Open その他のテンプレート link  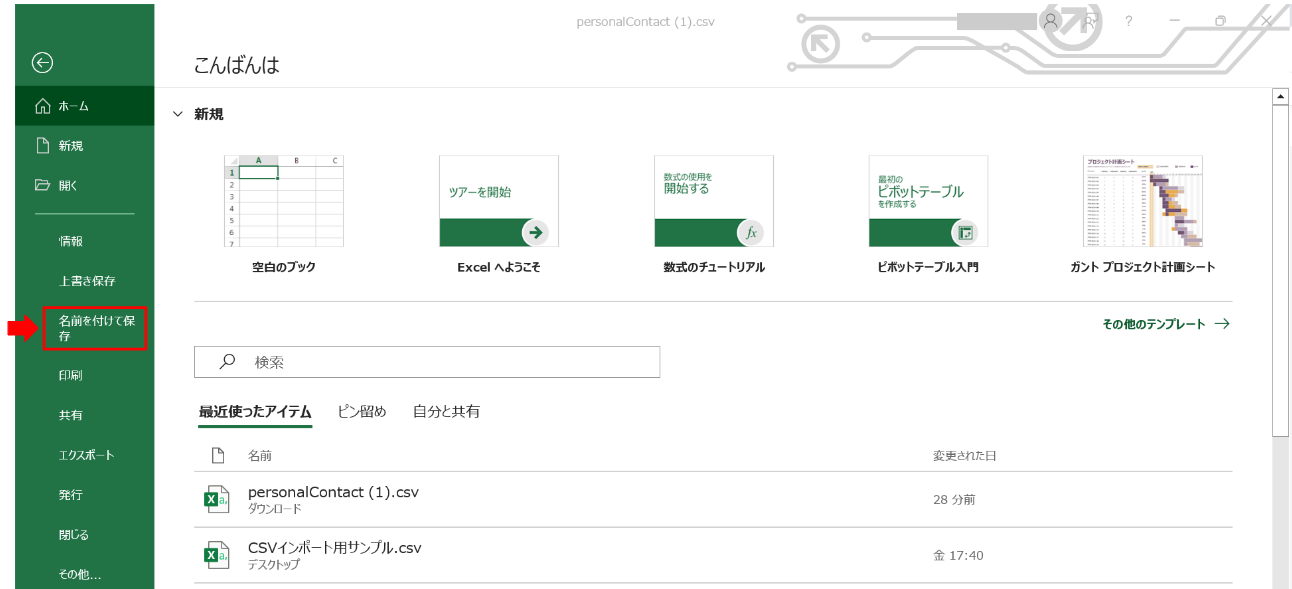[x=1165, y=324]
